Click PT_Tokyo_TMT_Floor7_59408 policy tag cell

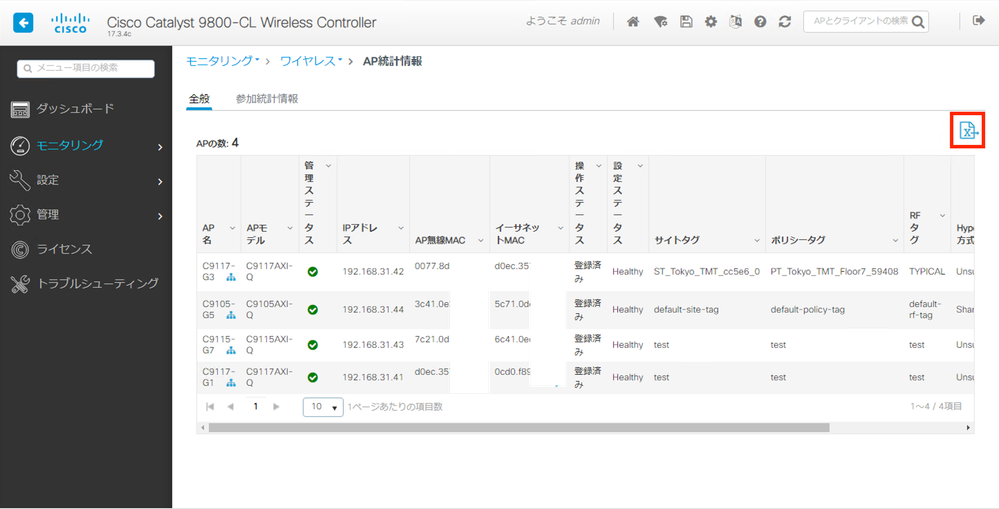point(835,271)
